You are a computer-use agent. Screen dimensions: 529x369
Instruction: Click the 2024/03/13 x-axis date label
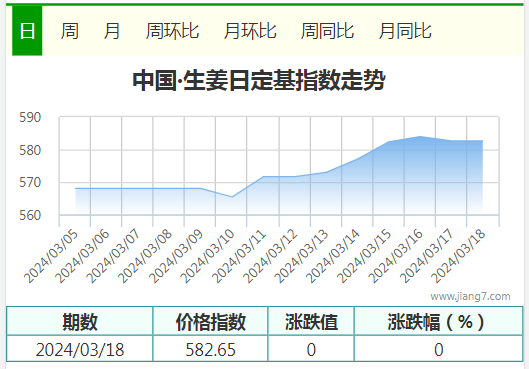pyautogui.click(x=301, y=256)
